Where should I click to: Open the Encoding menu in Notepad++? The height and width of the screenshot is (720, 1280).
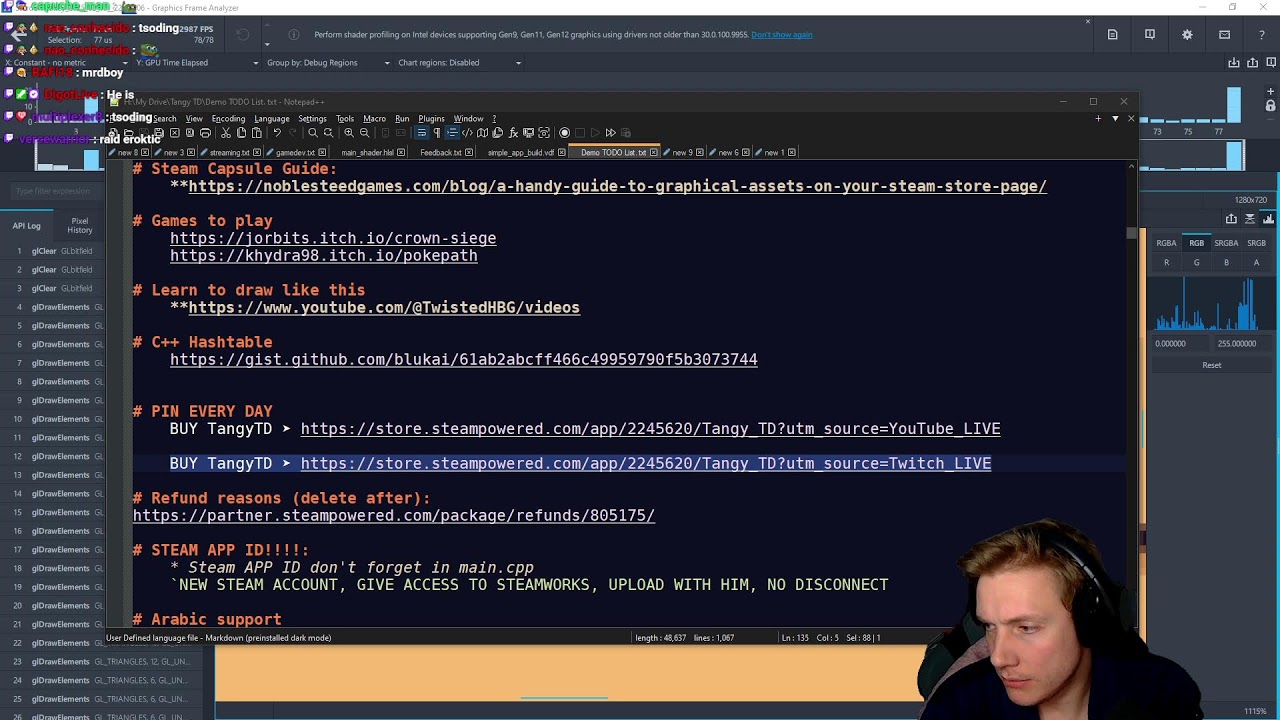coord(228,118)
